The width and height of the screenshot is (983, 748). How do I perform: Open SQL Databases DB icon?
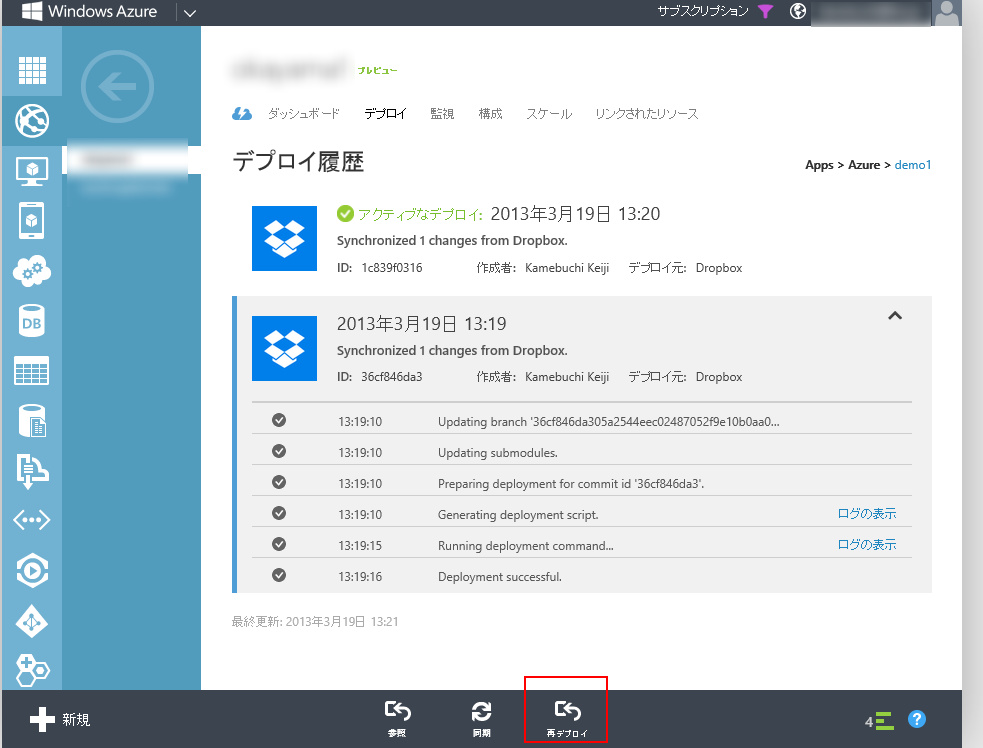tap(32, 322)
